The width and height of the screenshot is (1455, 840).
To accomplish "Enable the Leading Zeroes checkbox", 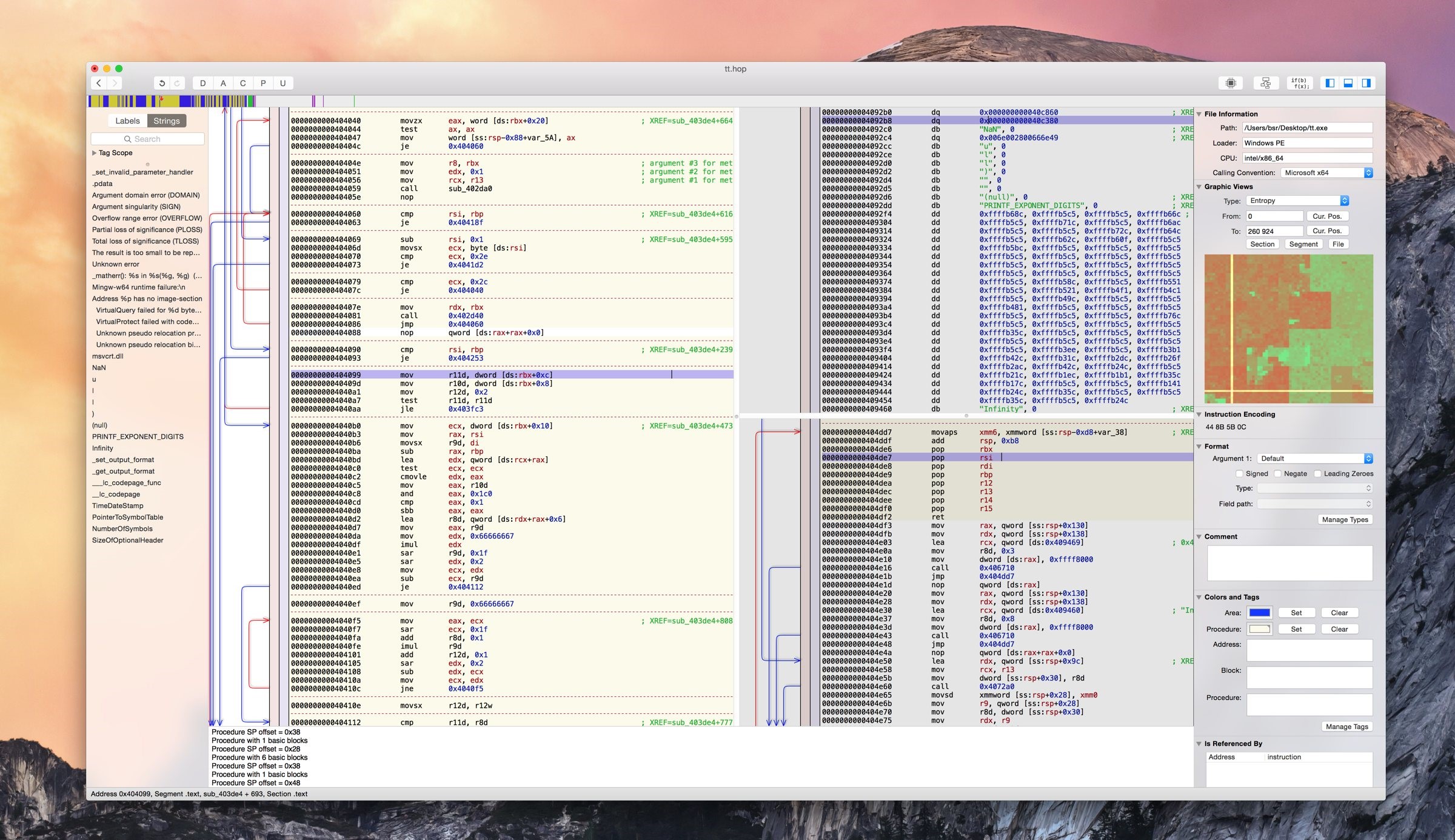I will point(1317,473).
